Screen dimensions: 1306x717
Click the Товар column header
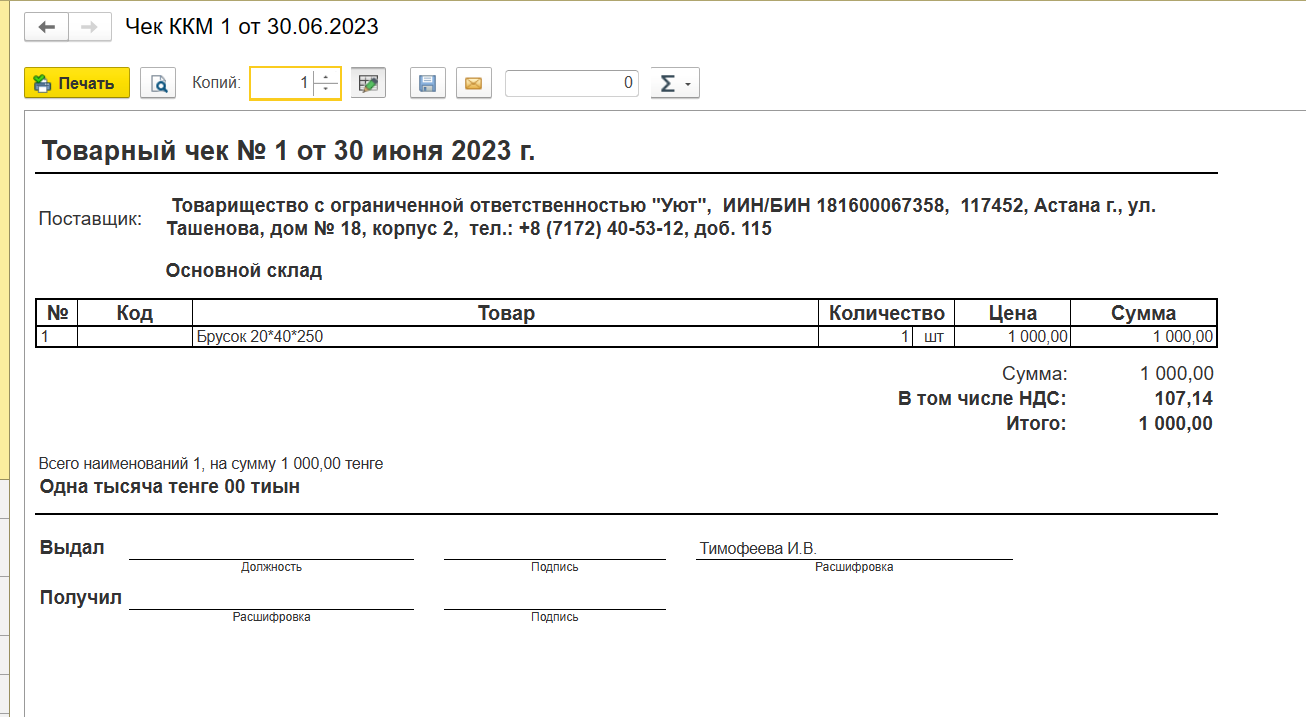505,313
